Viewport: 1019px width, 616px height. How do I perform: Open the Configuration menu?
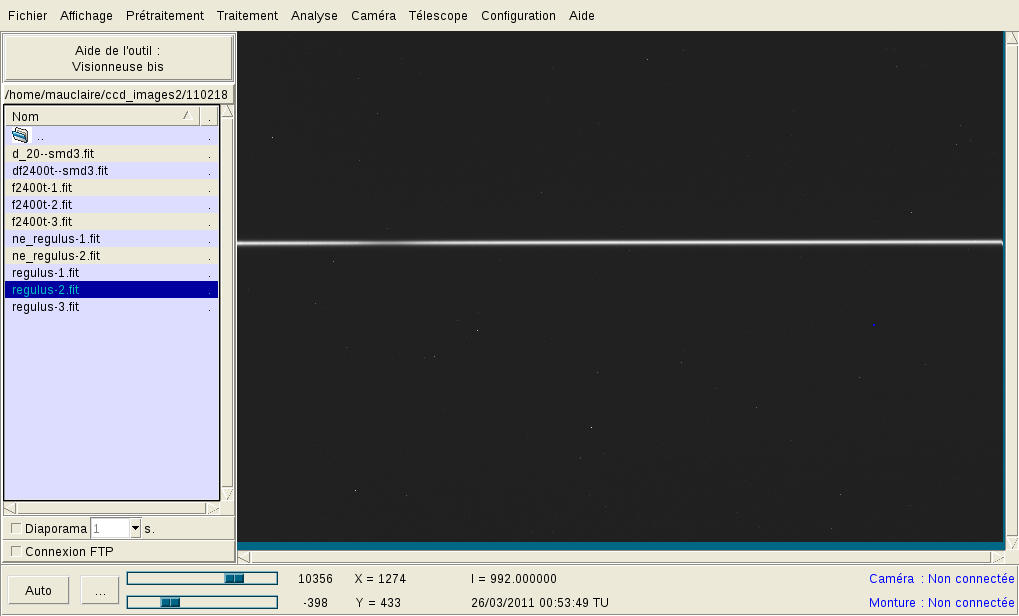coord(518,16)
